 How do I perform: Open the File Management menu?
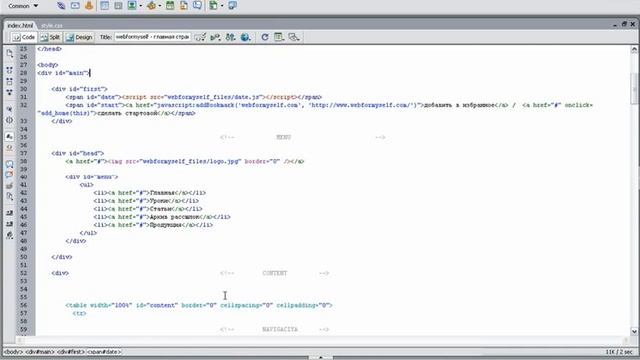(230, 37)
